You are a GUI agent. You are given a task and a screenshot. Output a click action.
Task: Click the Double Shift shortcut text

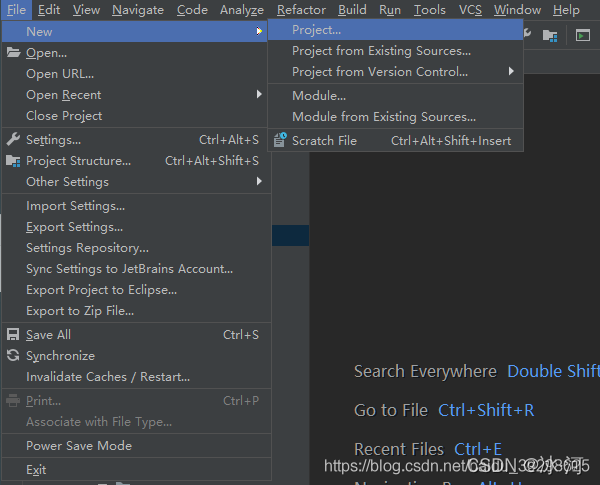point(553,371)
